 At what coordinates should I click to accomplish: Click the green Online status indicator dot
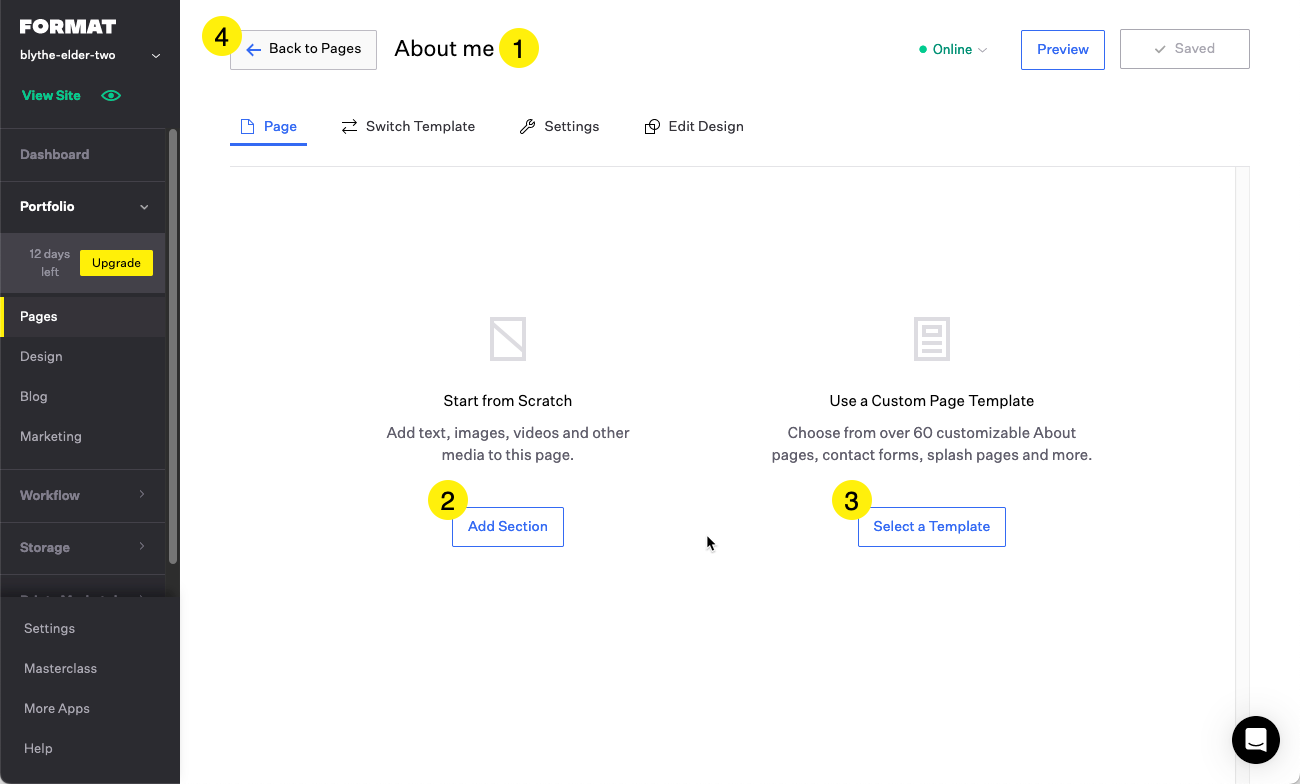pos(921,48)
